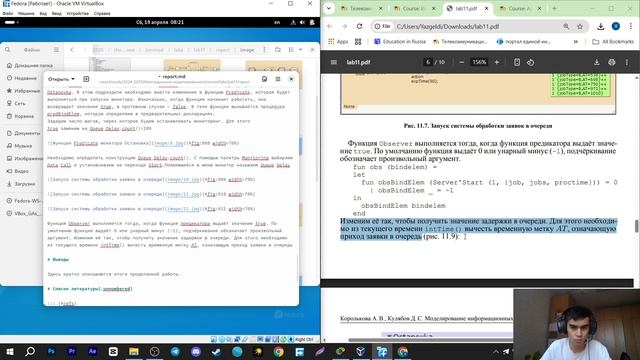Click the search icon in Files window

pos(8,50)
